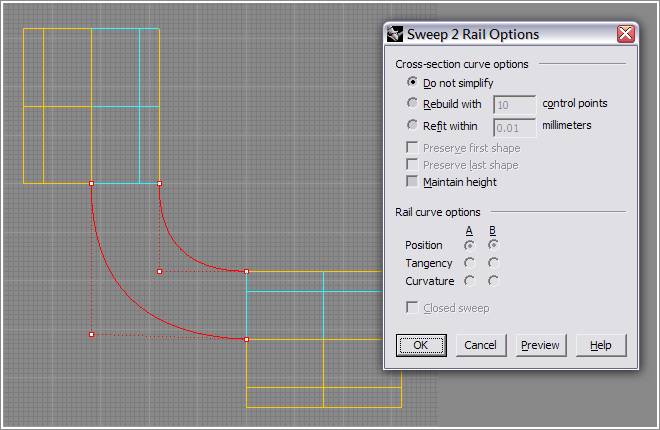660x430 pixels.
Task: Cancel the Sweep 2 Rail dialog
Action: tap(481, 345)
